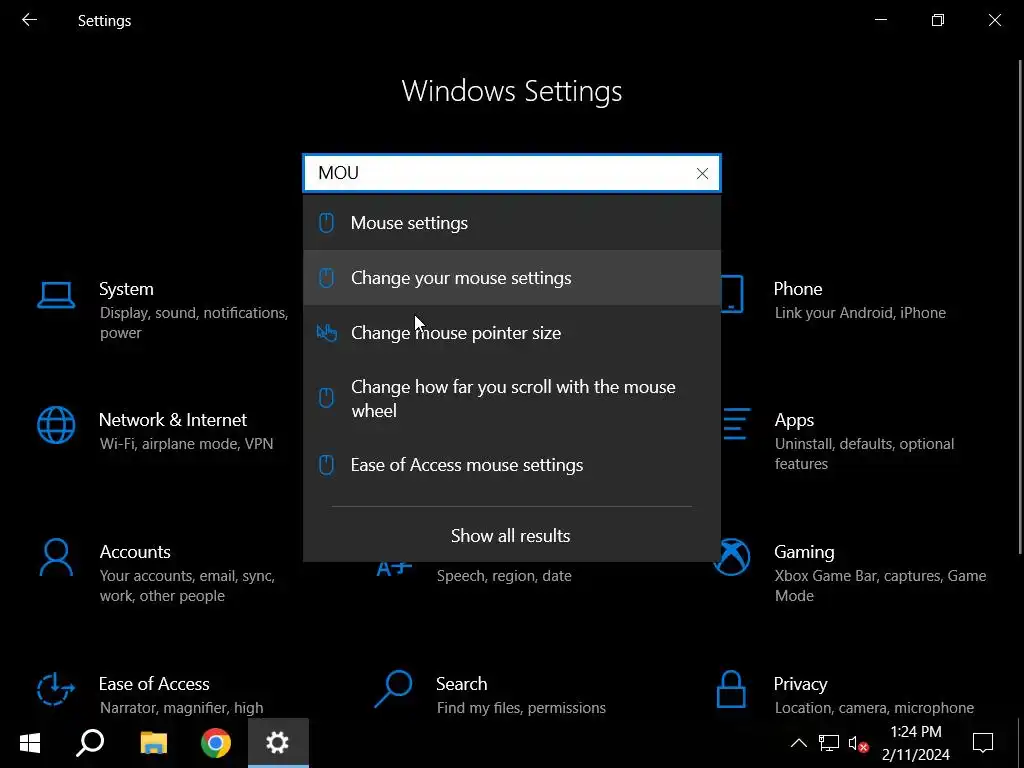The height and width of the screenshot is (768, 1024).
Task: Click the Search magnifier category icon
Action: [x=393, y=689]
